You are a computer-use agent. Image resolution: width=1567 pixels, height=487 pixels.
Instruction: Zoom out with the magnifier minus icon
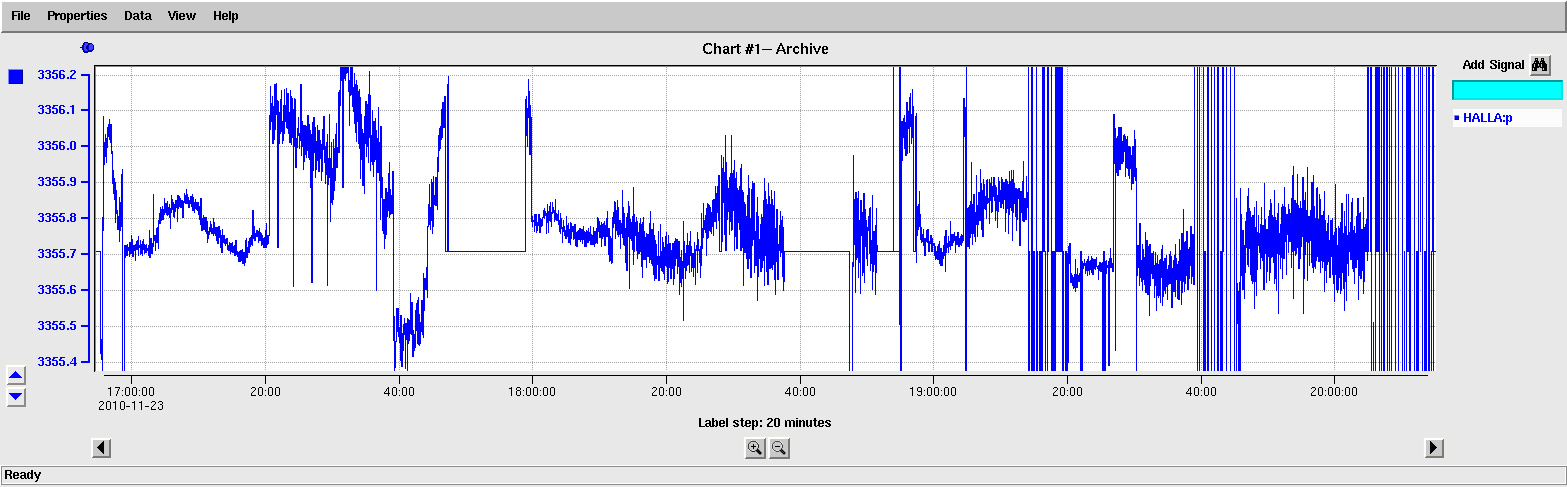click(x=779, y=448)
